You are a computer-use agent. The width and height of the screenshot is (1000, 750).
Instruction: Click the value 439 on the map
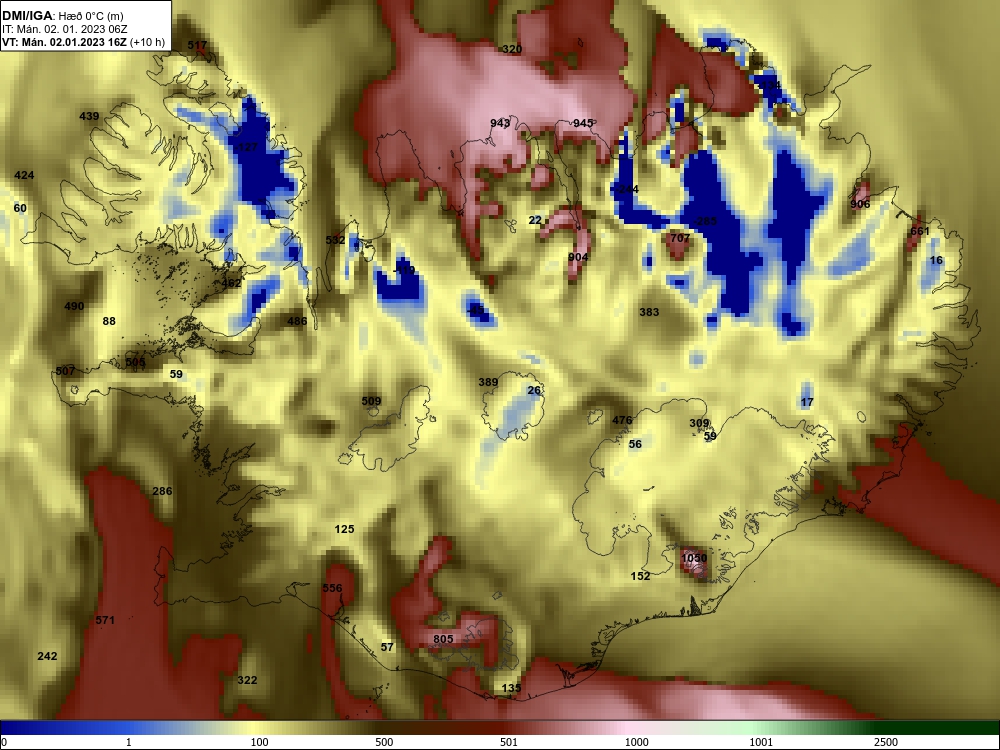(89, 116)
